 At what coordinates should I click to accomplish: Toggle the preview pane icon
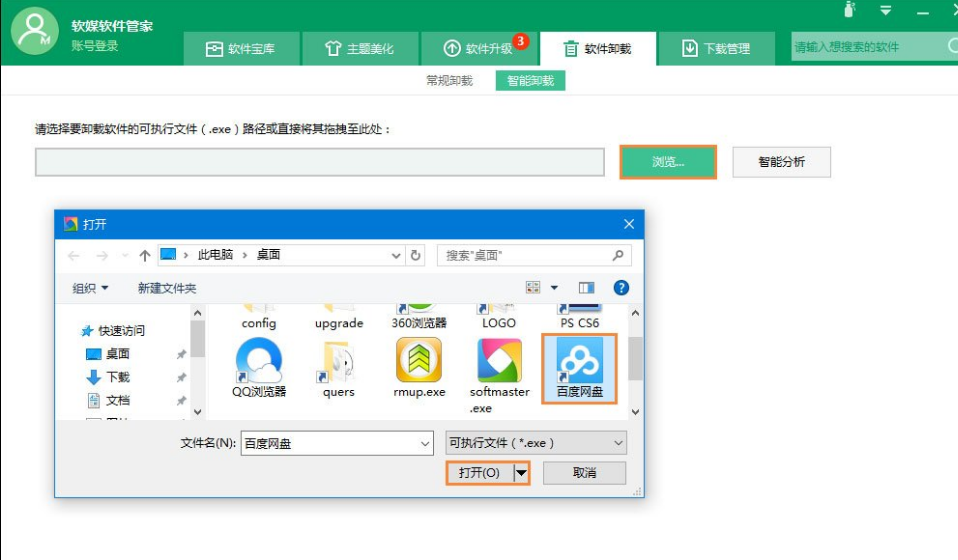click(587, 287)
